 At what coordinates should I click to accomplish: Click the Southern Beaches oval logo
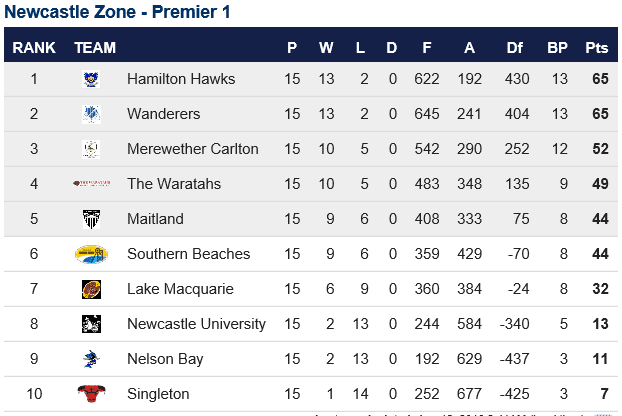[x=91, y=254]
